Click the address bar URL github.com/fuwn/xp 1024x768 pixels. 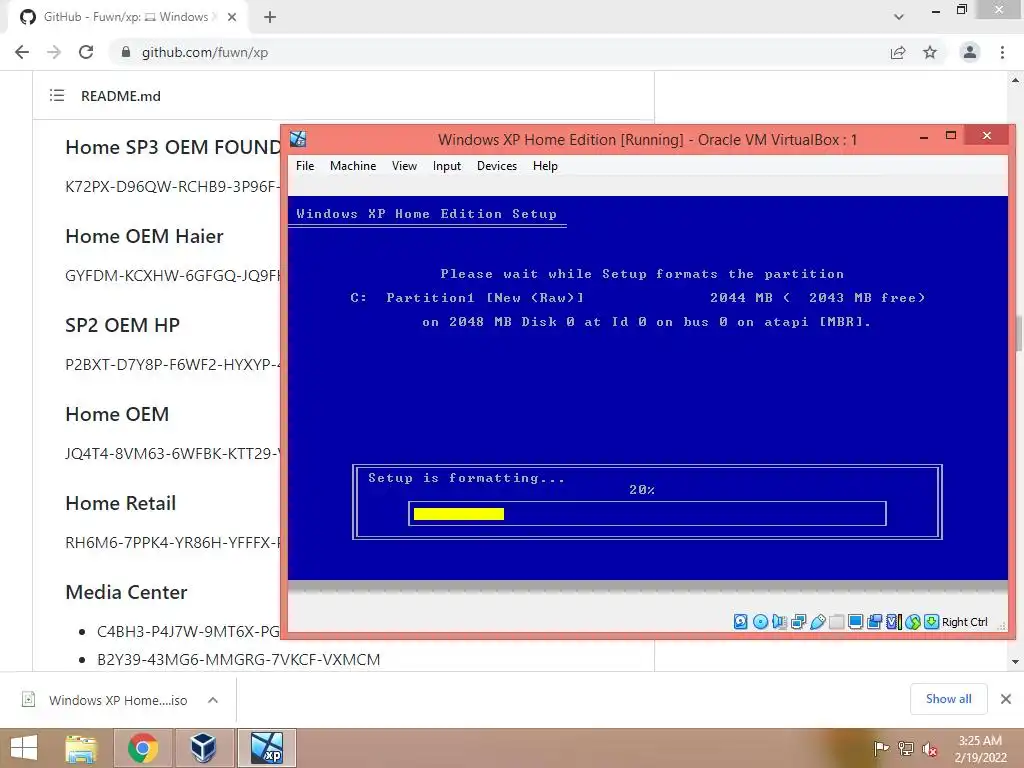tap(204, 52)
